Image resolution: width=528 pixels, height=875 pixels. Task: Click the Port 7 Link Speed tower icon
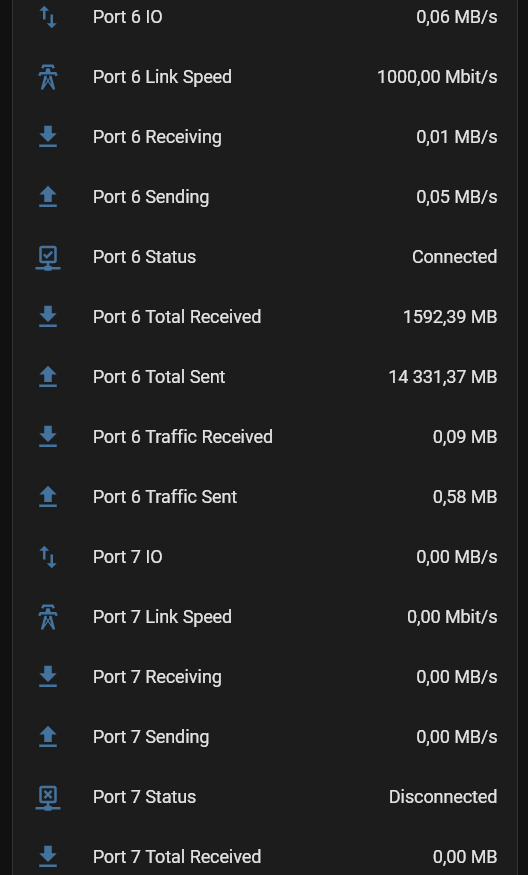pyautogui.click(x=48, y=617)
